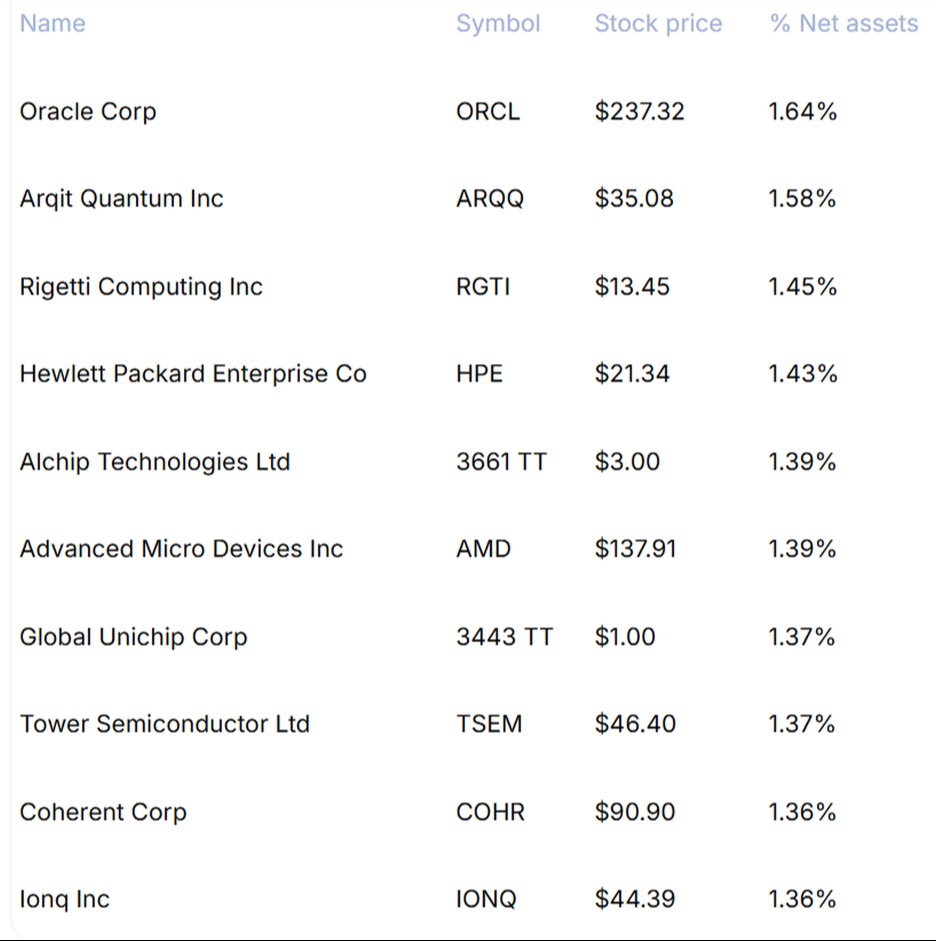Open Global Unichip Corp holding
936x941 pixels.
click(133, 637)
